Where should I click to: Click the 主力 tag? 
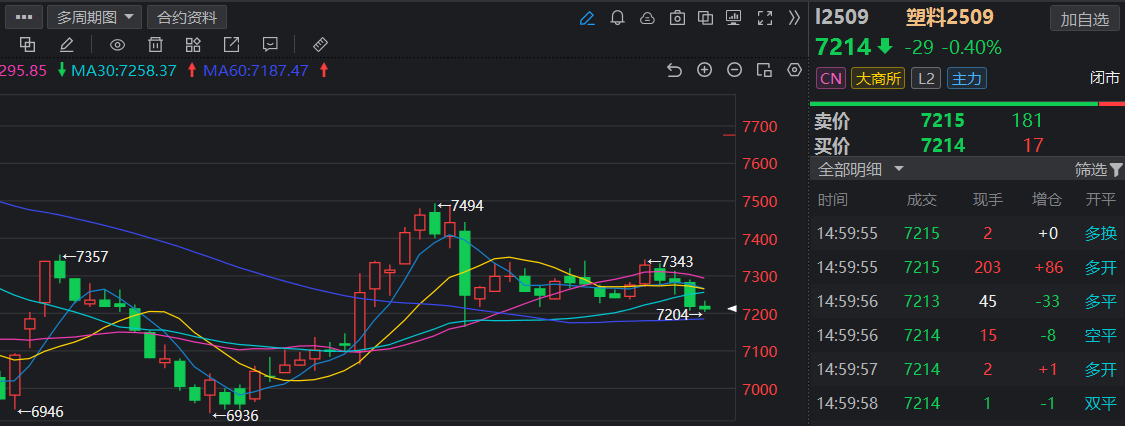[966, 78]
